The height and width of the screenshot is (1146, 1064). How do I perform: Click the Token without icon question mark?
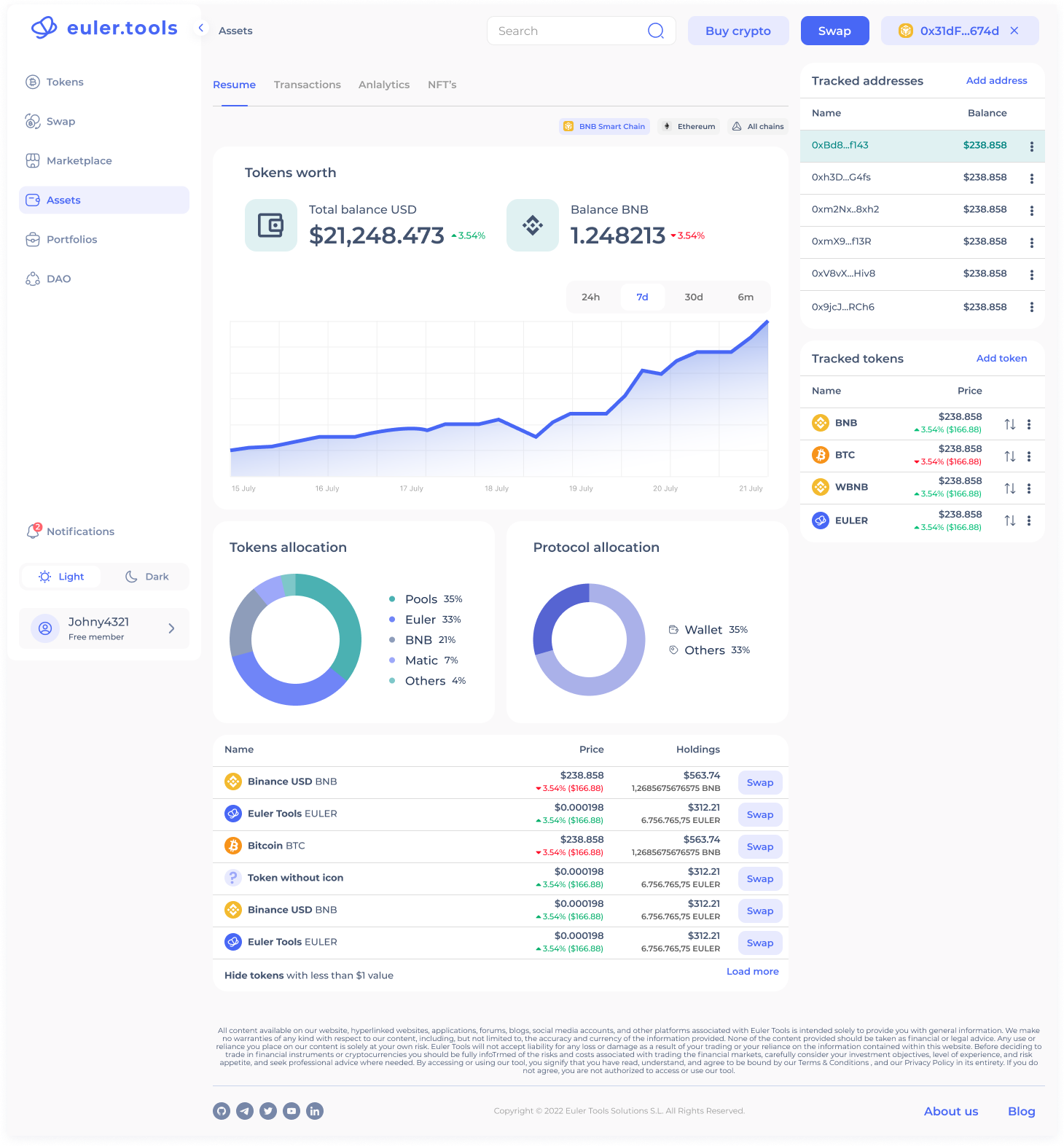(233, 878)
